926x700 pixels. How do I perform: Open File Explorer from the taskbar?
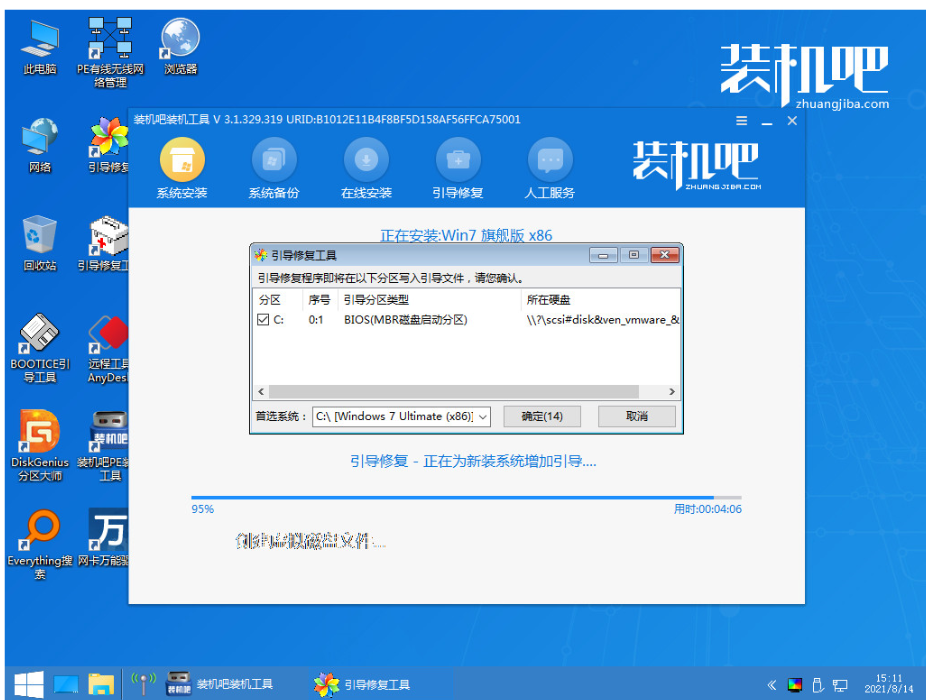[x=101, y=685]
